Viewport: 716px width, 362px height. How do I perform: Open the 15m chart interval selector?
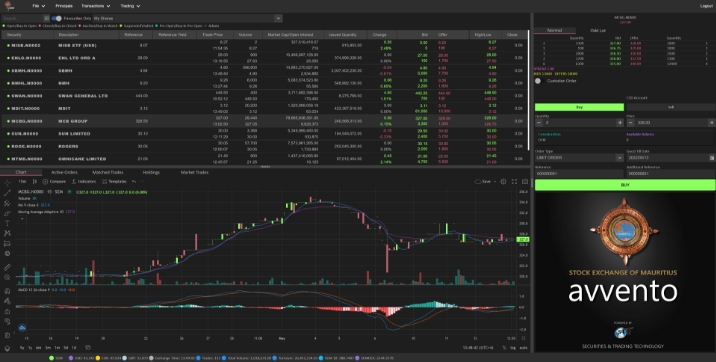[22, 182]
